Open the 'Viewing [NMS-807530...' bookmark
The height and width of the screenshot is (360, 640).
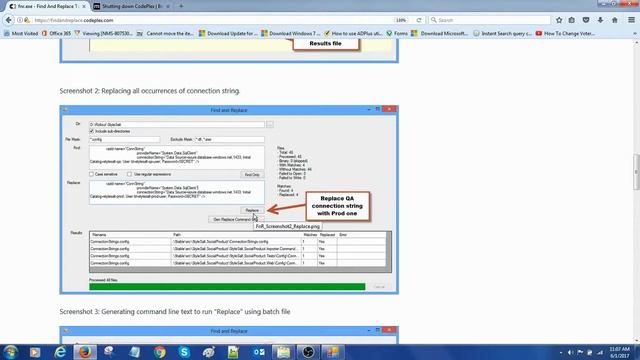(x=103, y=33)
